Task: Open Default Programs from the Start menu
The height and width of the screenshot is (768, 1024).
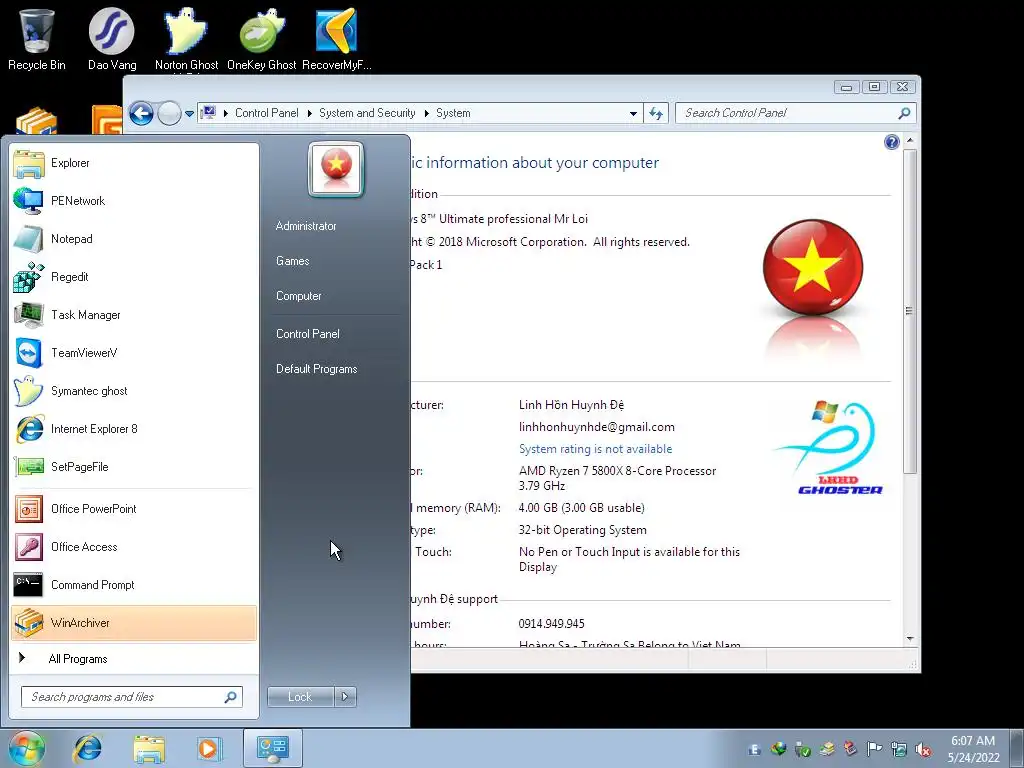Action: pyautogui.click(x=316, y=369)
